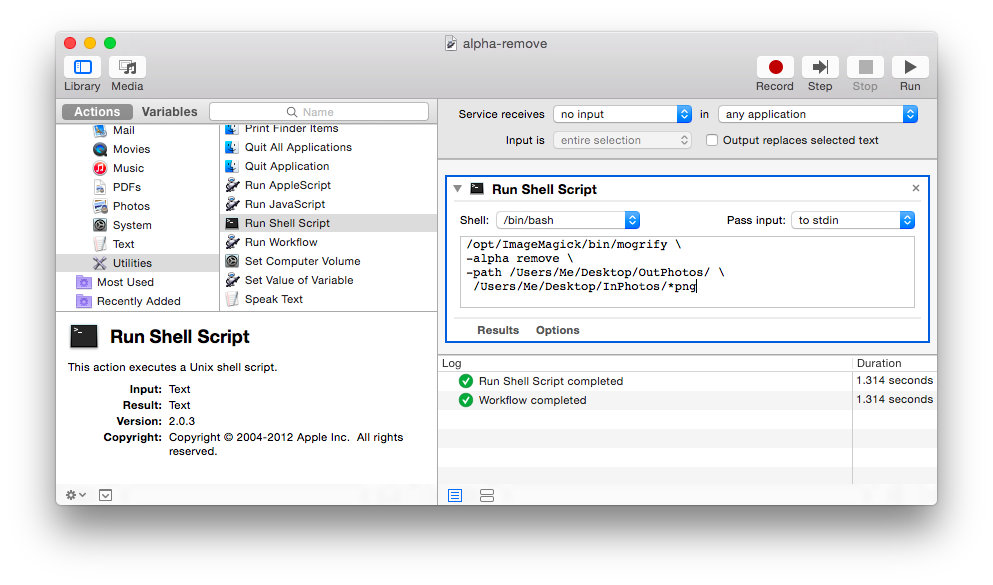Click the alpha-remove document title icon
Viewport: 993px width, 585px height.
pyautogui.click(x=451, y=44)
